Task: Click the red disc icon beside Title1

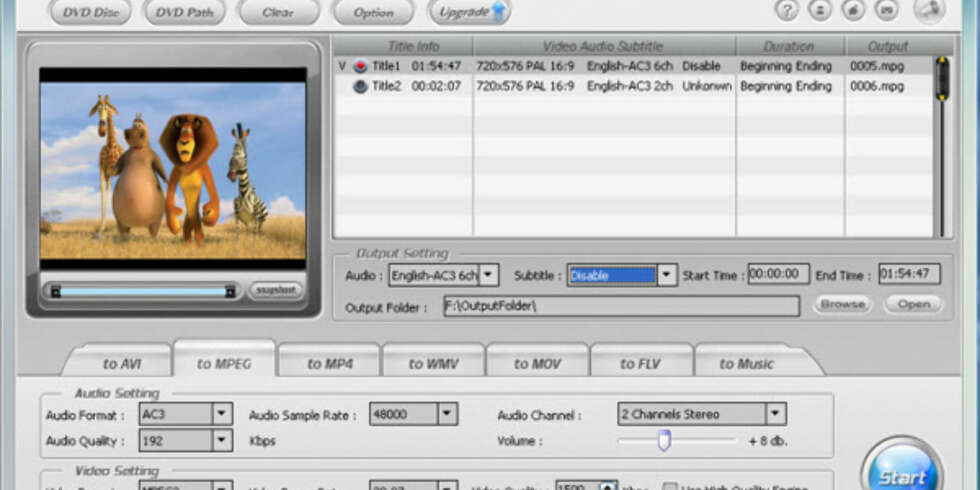Action: 360,66
